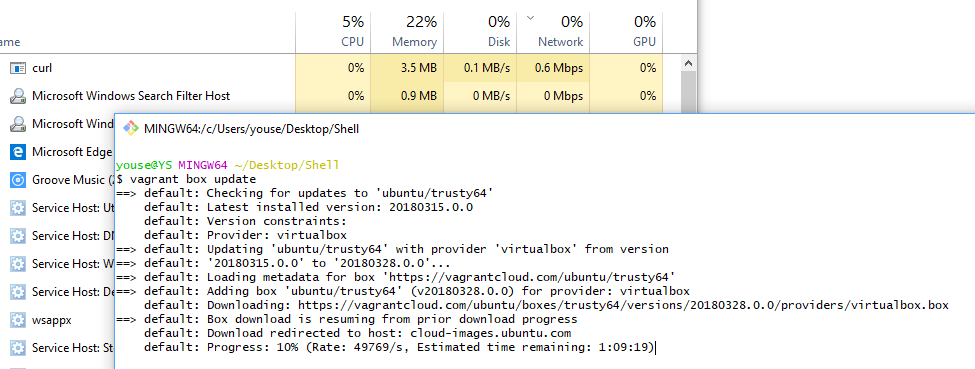975x369 pixels.
Task: Click the Git Bash logo in the title bar
Action: [x=131, y=129]
